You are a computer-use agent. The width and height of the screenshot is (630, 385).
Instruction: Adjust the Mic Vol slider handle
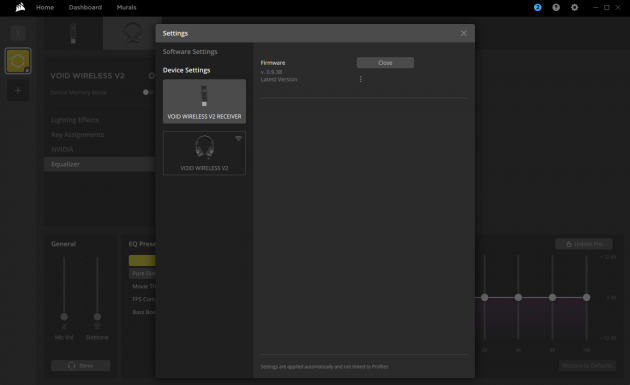64,317
